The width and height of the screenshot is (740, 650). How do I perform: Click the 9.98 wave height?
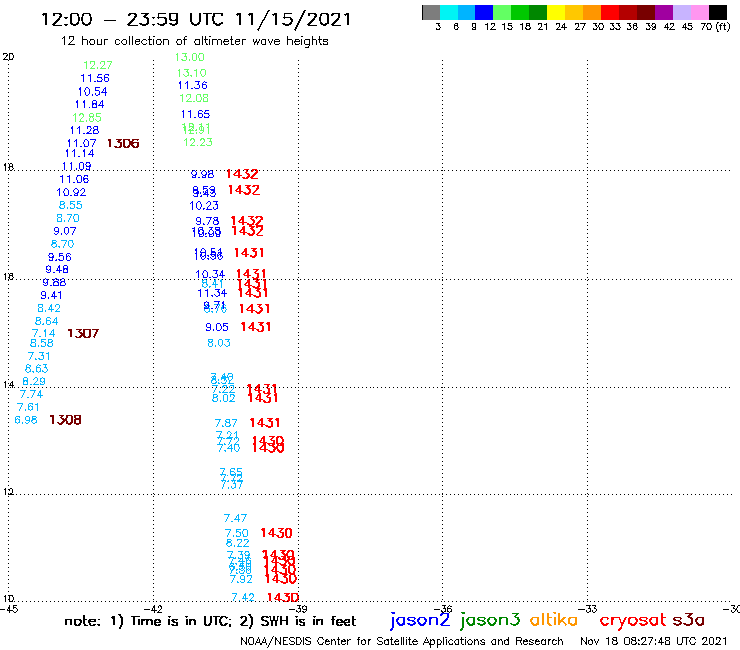pos(202,174)
